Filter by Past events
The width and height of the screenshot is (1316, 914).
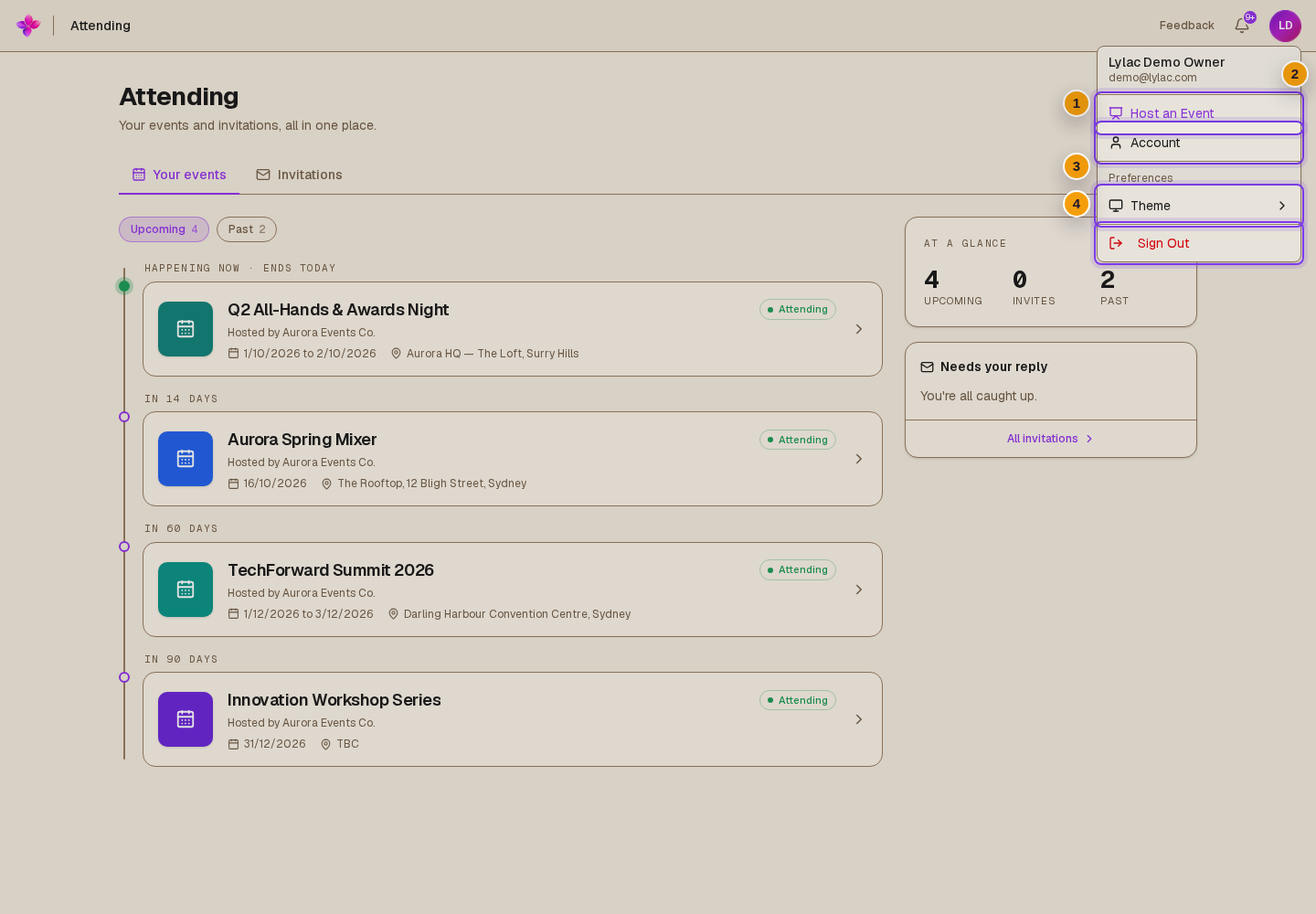coord(247,229)
